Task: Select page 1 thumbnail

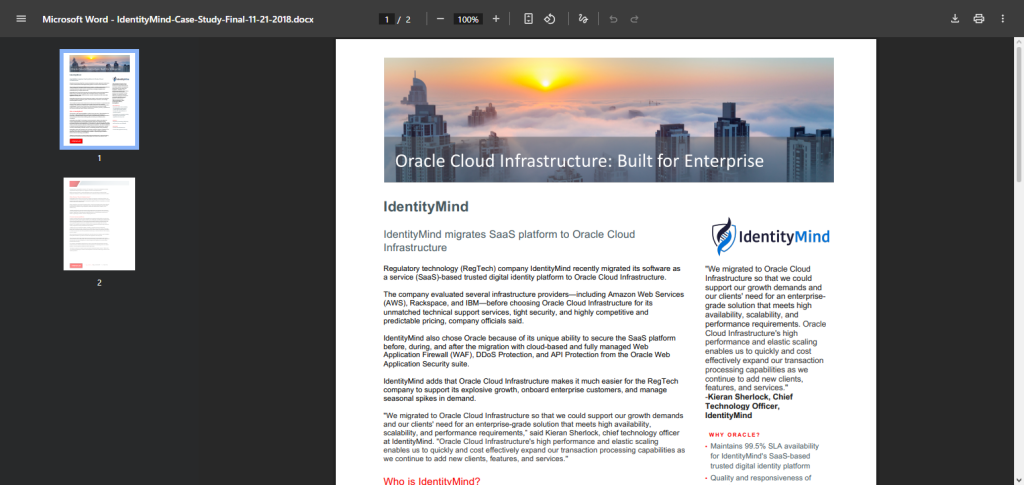Action: [99, 99]
